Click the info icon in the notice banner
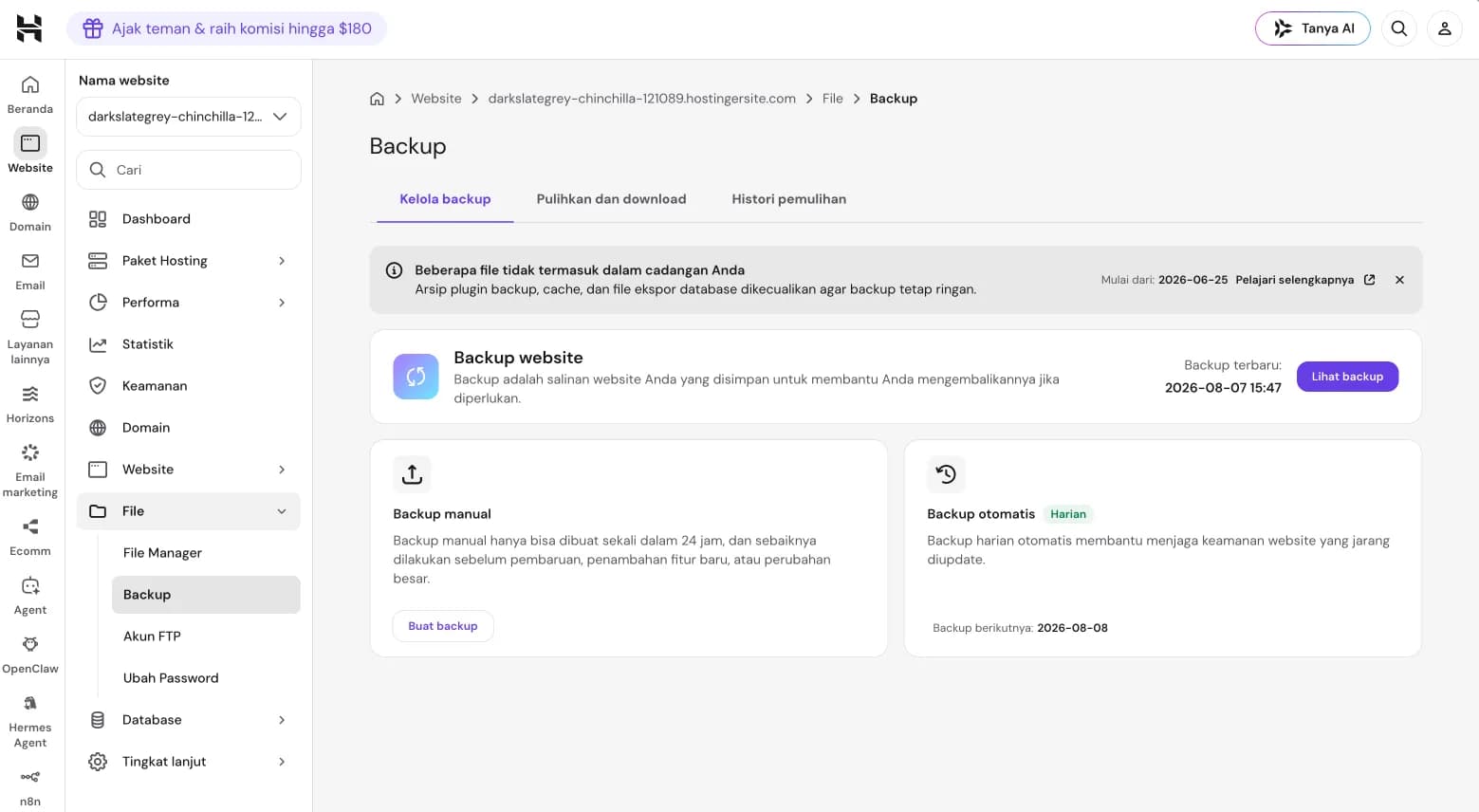Image resolution: width=1479 pixels, height=812 pixels. click(394, 270)
